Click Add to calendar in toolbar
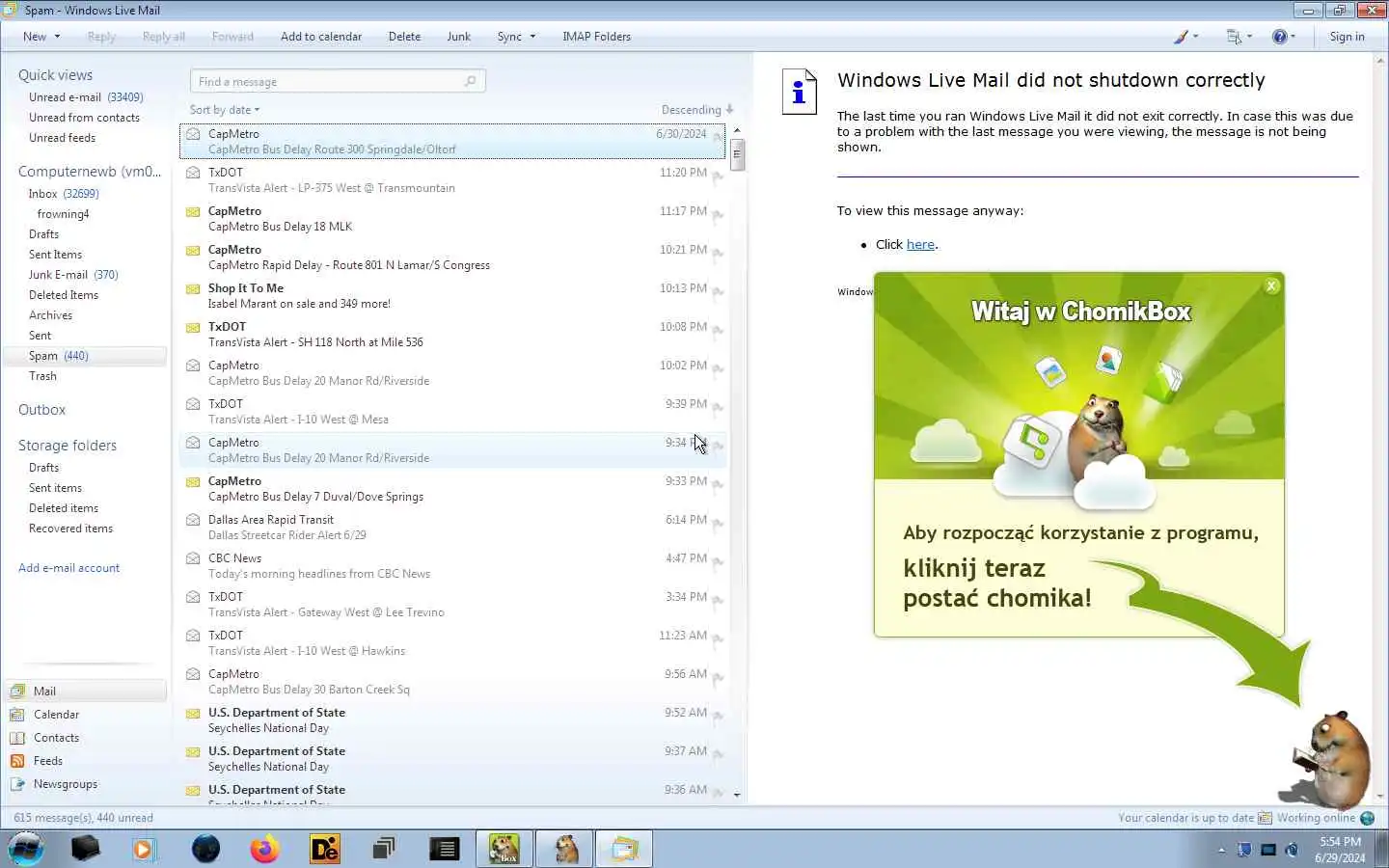1389x868 pixels. [x=321, y=37]
